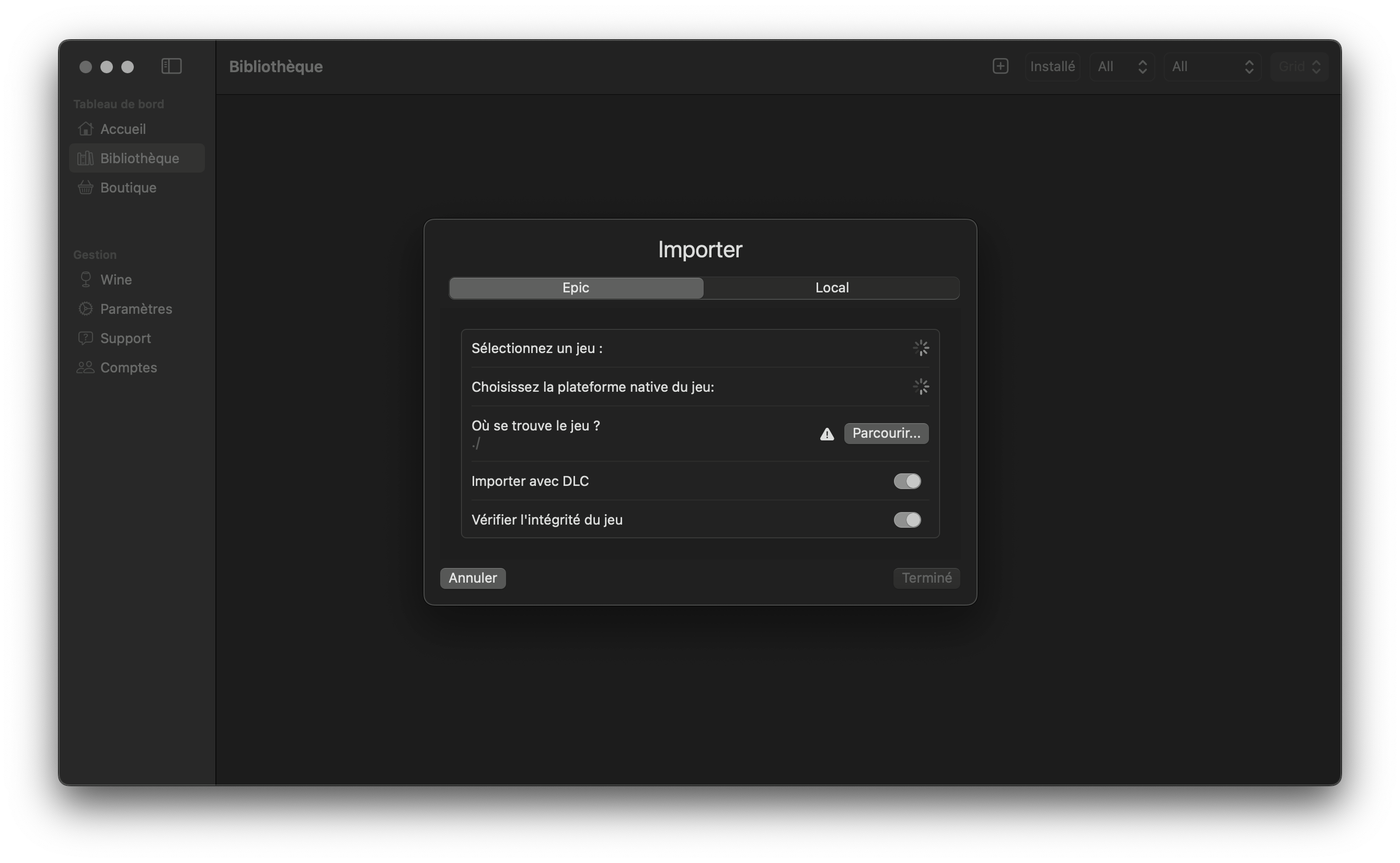Toggle Importer avec DLC switch
This screenshot has height=863, width=1400.
point(907,481)
